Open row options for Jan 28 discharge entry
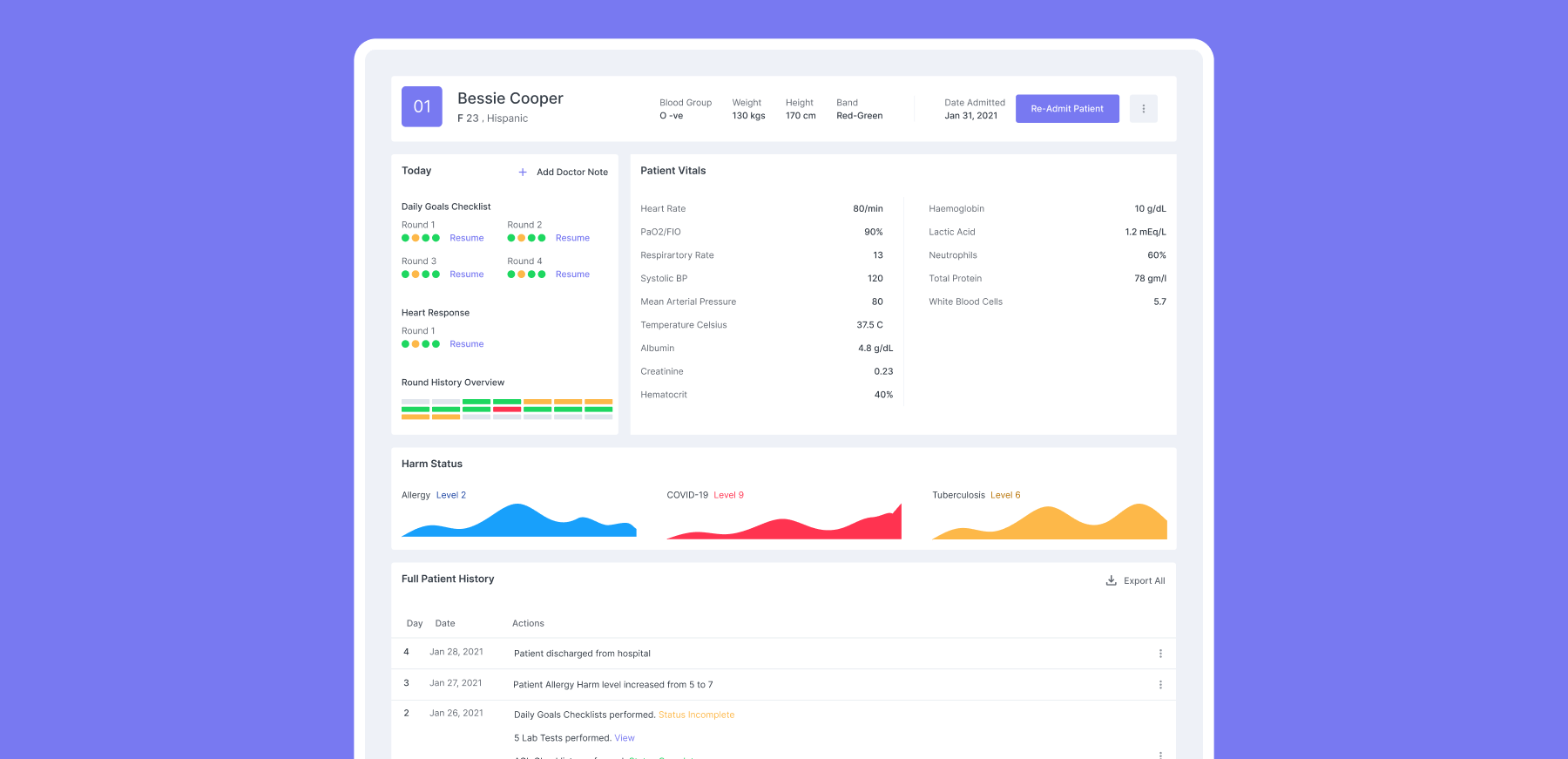 coord(1160,654)
